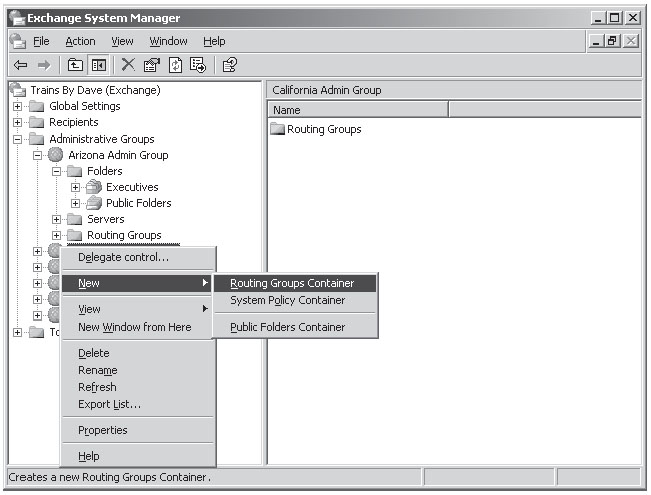Click the Export List toolbar icon

[198, 65]
